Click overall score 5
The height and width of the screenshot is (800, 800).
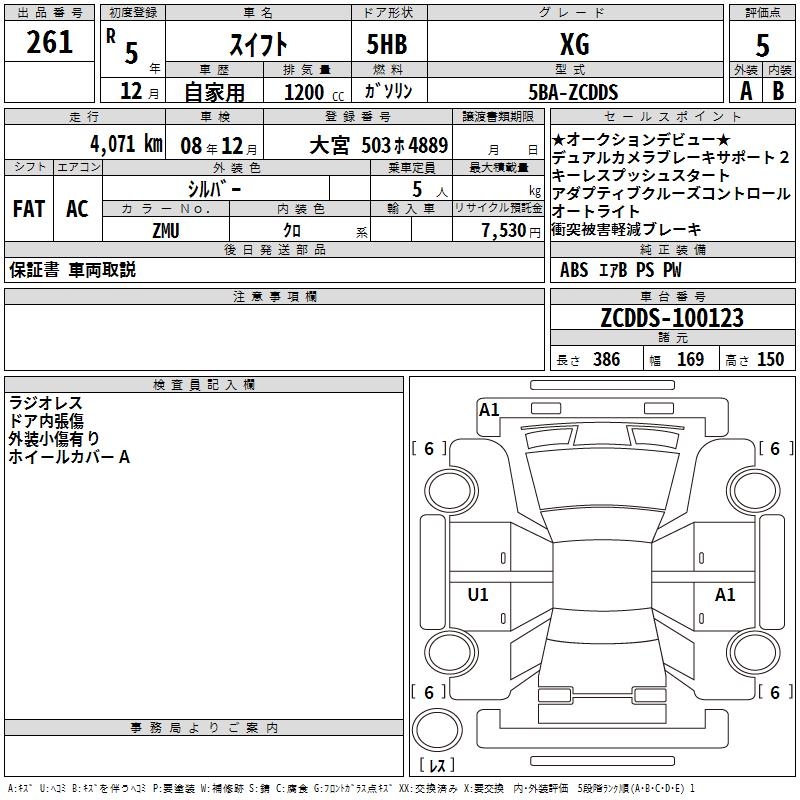pos(762,45)
